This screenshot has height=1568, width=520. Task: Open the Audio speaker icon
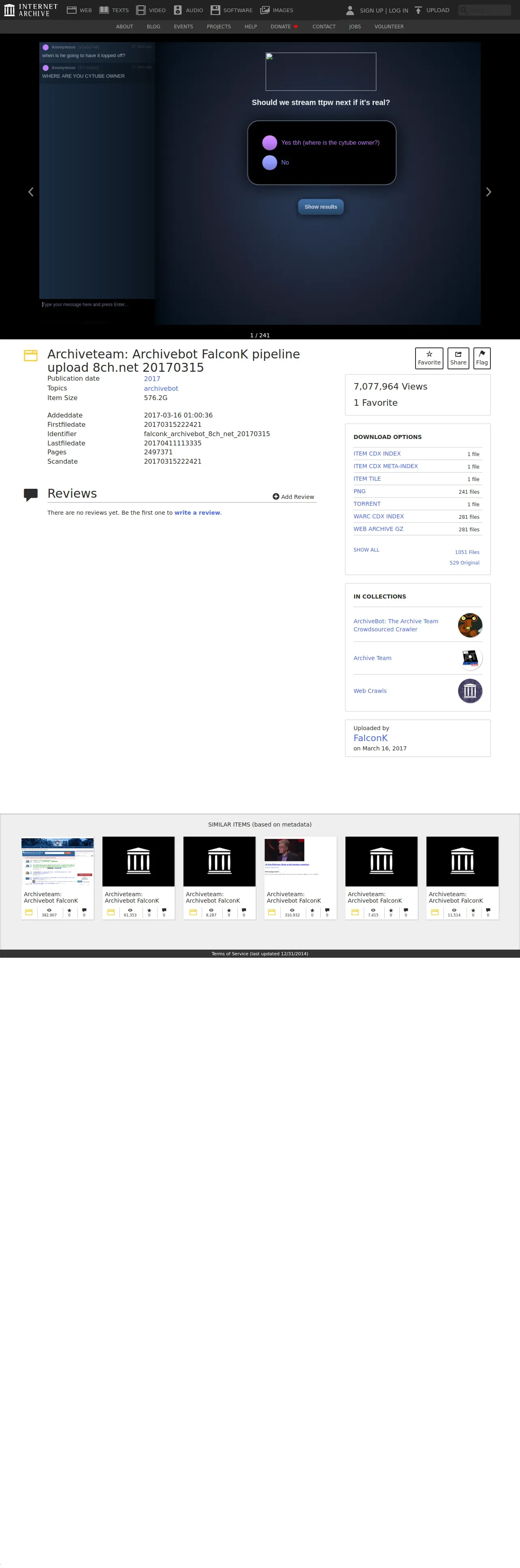coord(178,11)
